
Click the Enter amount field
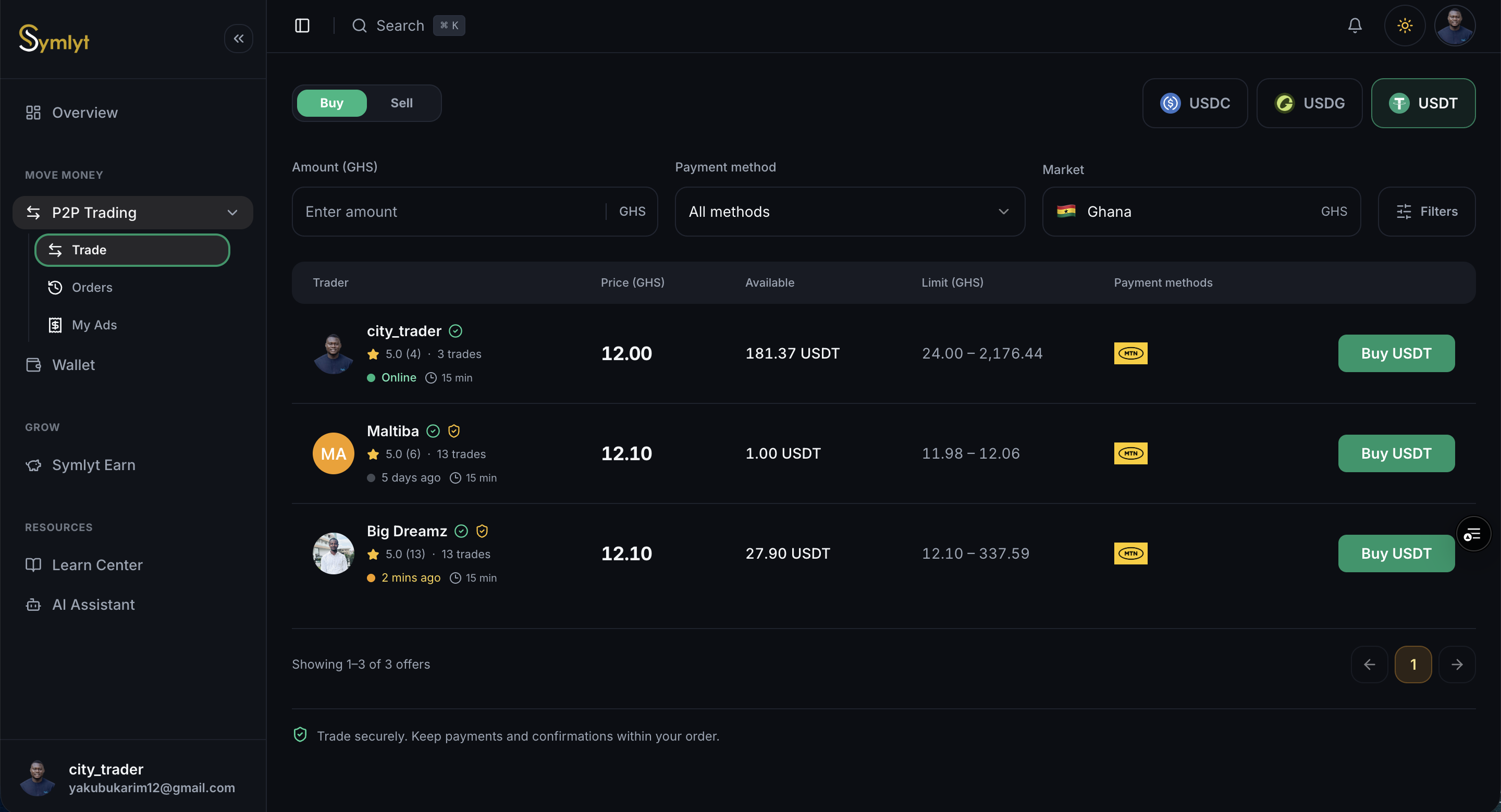475,212
